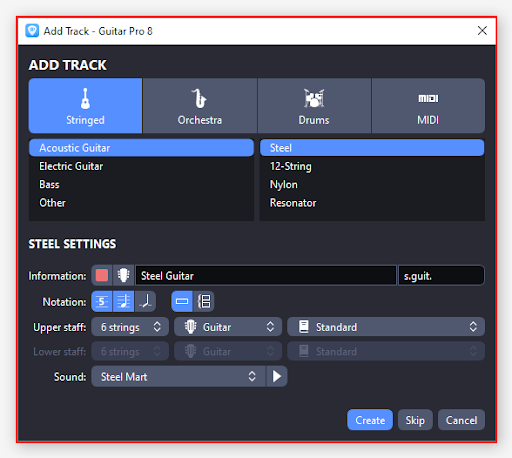
Task: Open the upper staff Standard tuning dropdown
Action: point(386,327)
